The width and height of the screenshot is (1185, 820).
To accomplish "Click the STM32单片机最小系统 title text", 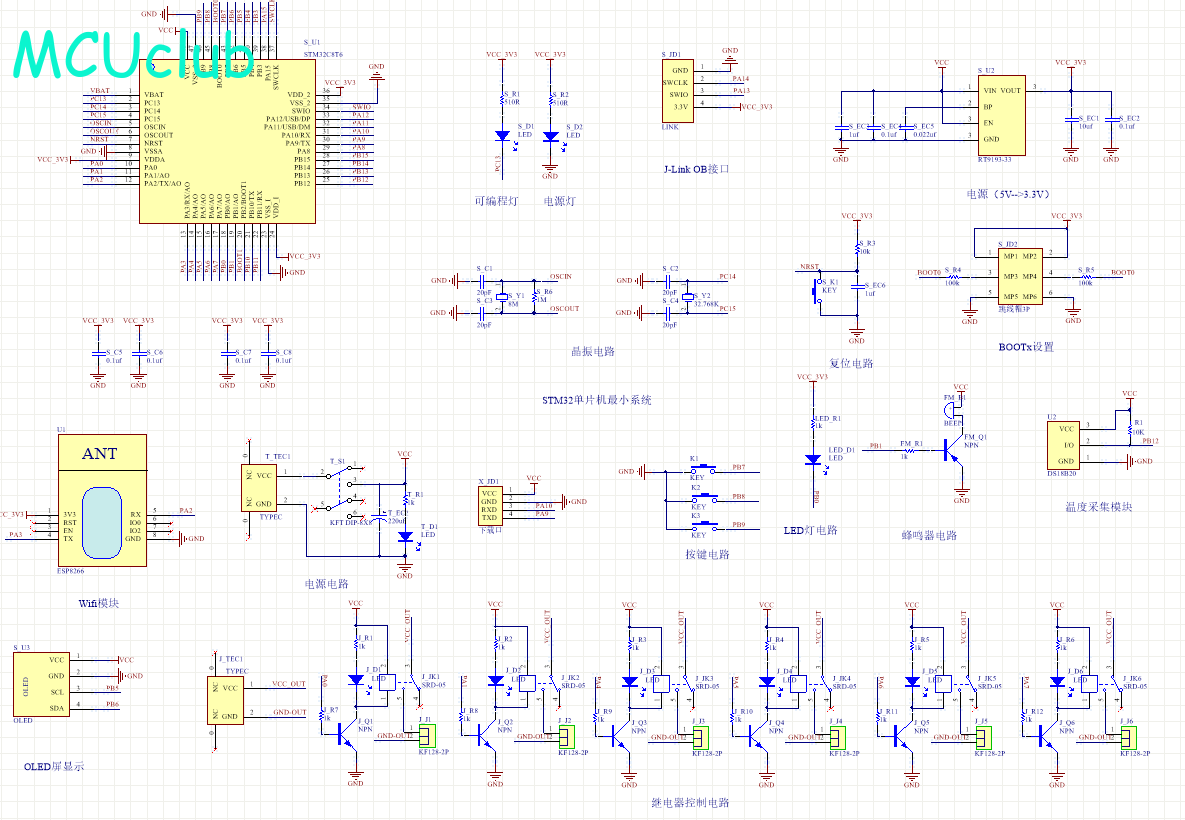I will [597, 400].
